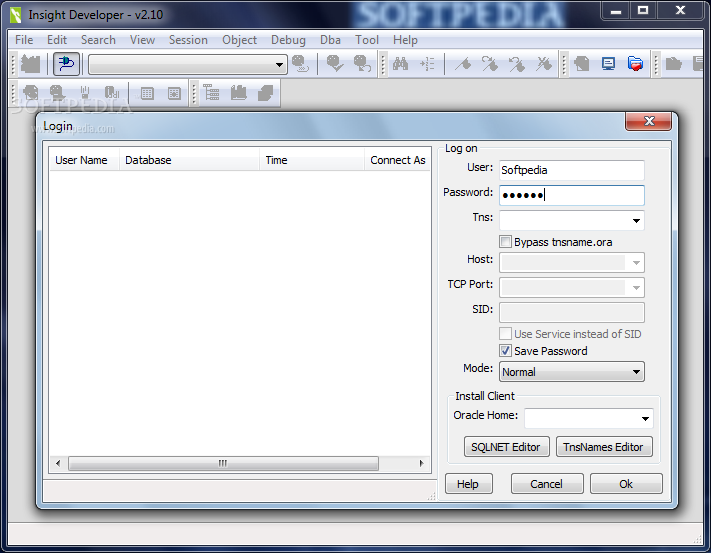The image size is (711, 553).
Task: Click the Help button in Login dialog
Action: (468, 484)
